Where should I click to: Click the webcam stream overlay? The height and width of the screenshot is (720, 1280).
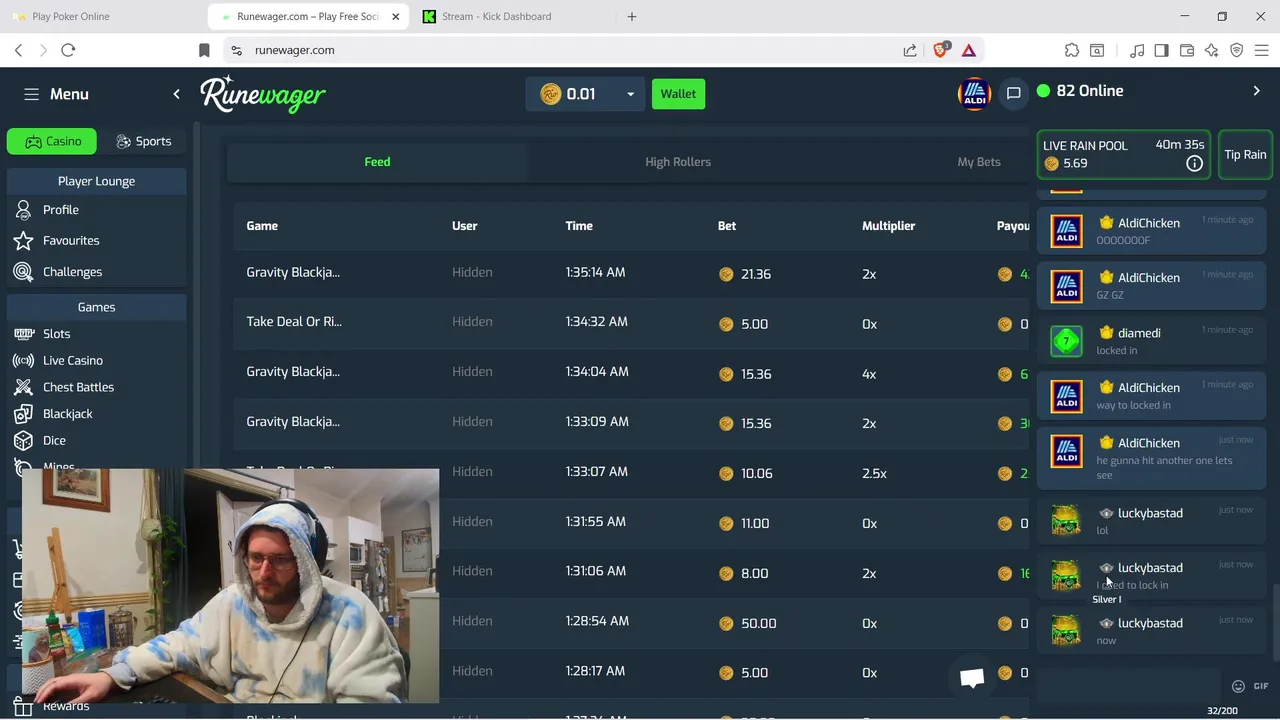[230, 586]
